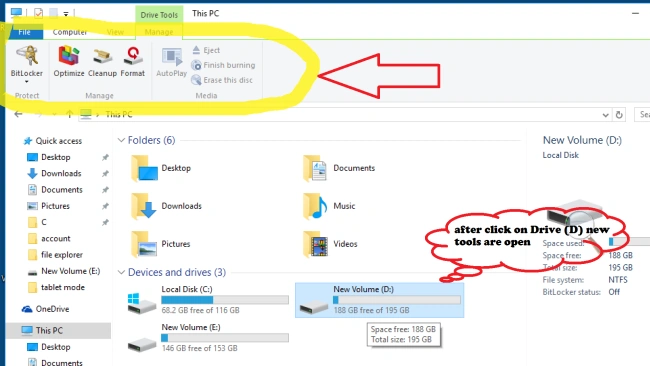Select OneDrive in navigation pane
The width and height of the screenshot is (650, 366).
point(46,309)
